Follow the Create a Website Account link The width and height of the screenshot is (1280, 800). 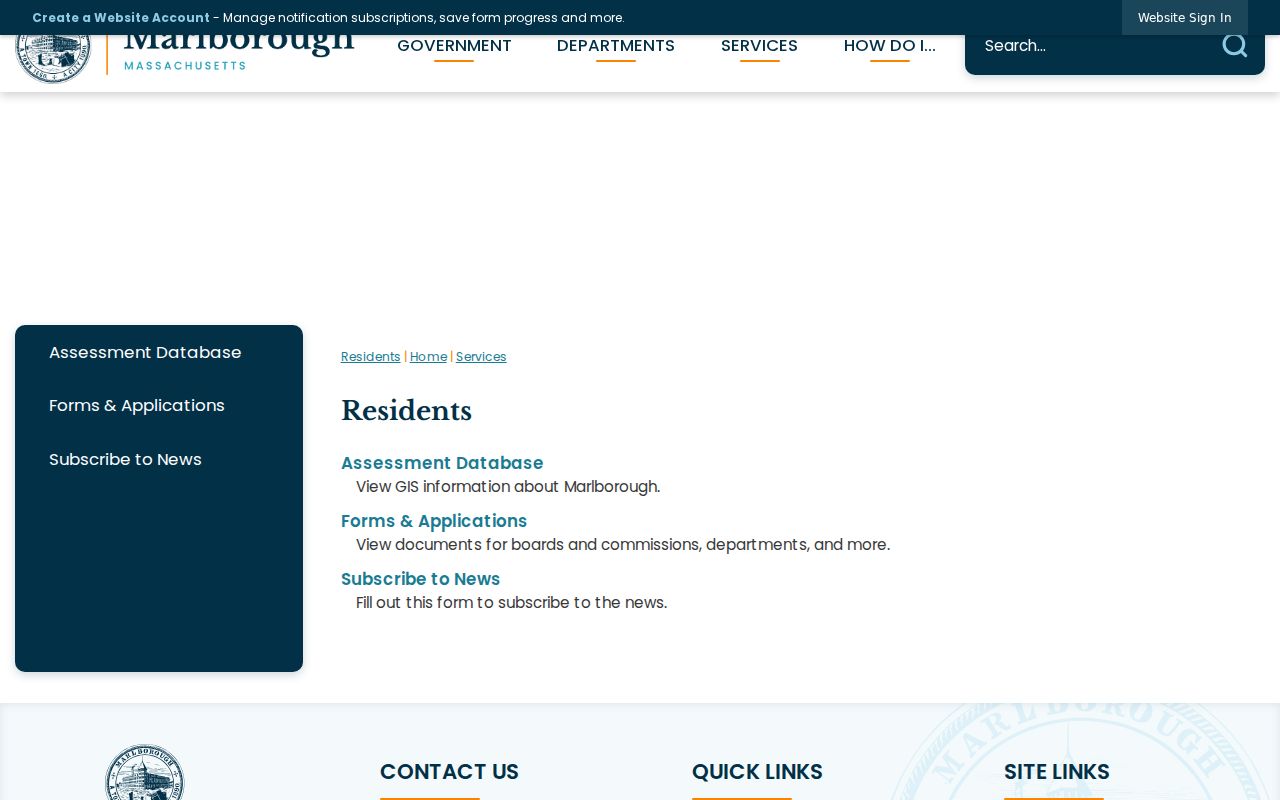[121, 18]
